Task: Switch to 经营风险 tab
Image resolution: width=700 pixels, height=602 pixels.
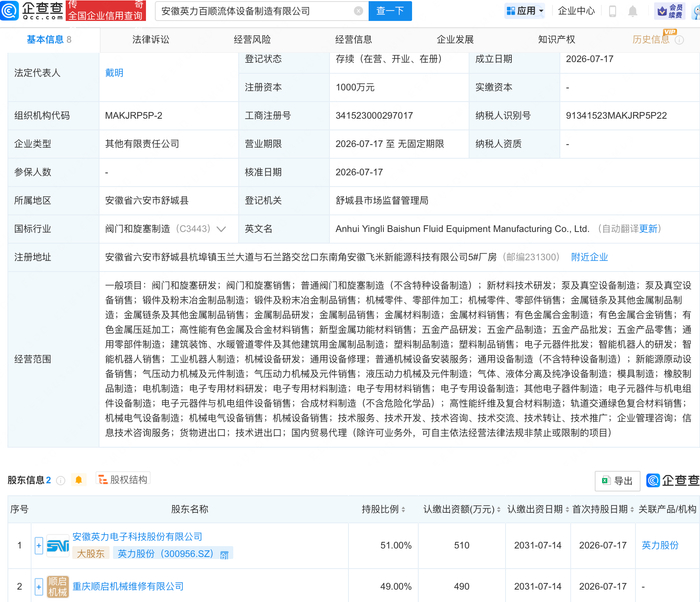Action: (x=252, y=40)
